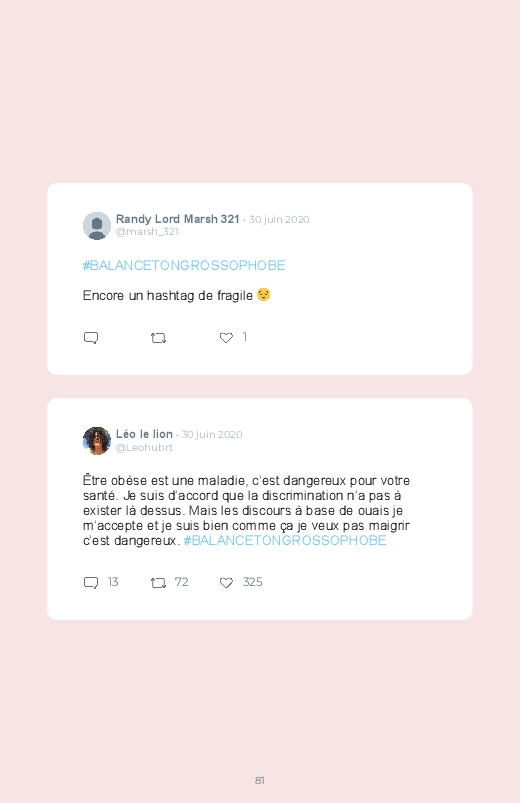Click reply icon on Randy Lord Marsh tweet
Screen dimensions: 520x803
click(x=91, y=338)
